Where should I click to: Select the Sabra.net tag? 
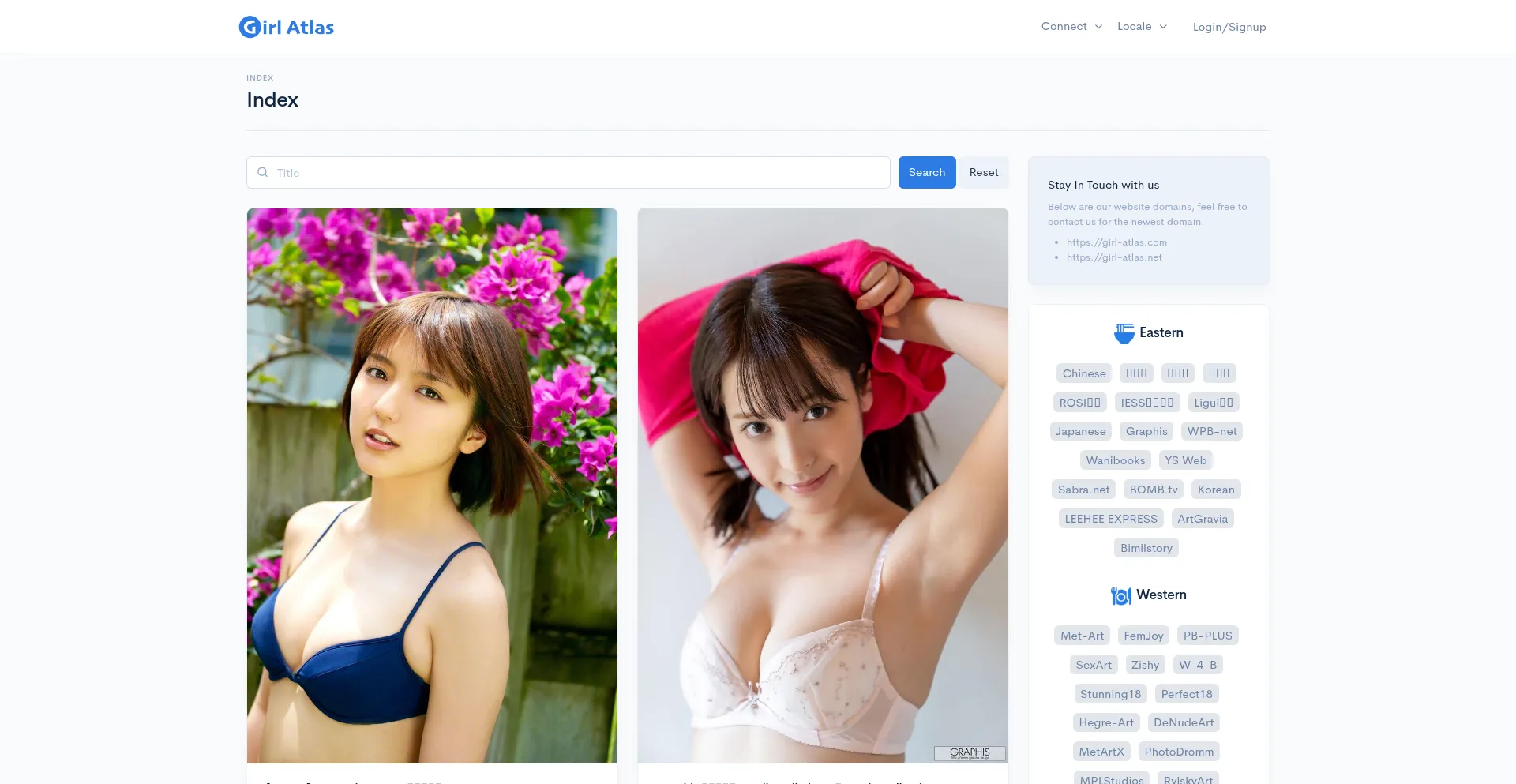coord(1083,490)
